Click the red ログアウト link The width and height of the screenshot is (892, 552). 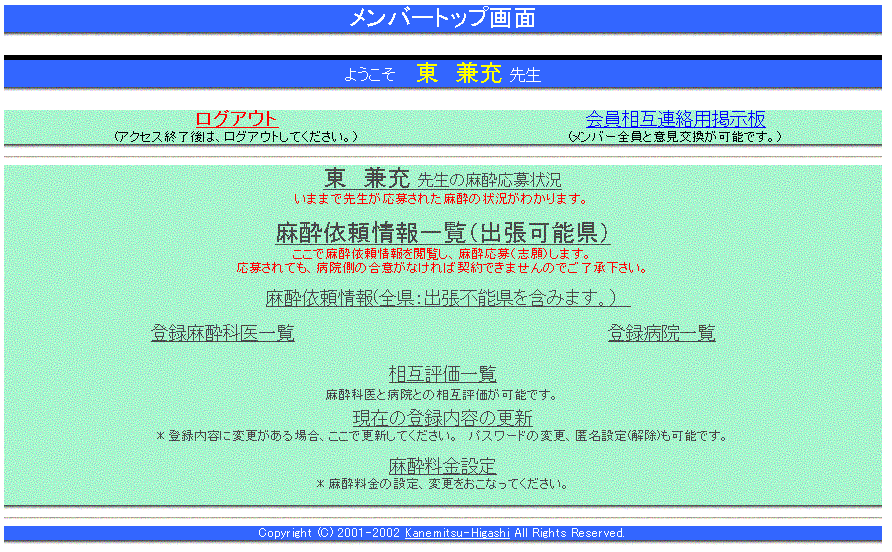point(235,120)
